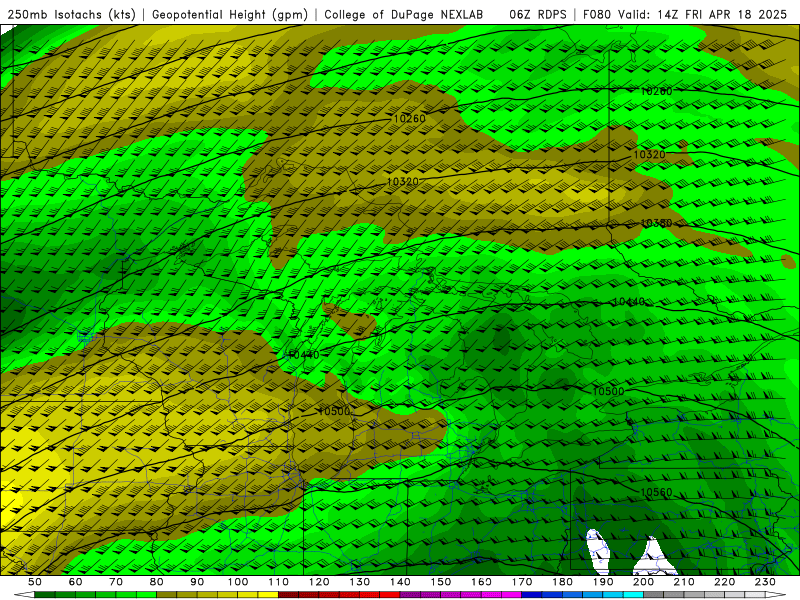
Task: Click the 10500 contour label on the eastern side
Action: pos(609,391)
